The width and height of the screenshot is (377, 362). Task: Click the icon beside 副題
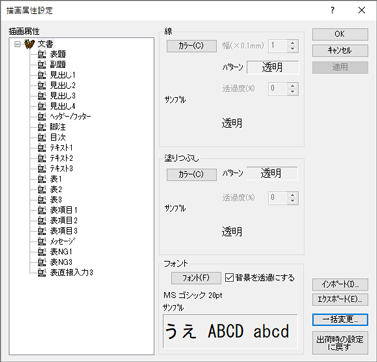(42, 65)
